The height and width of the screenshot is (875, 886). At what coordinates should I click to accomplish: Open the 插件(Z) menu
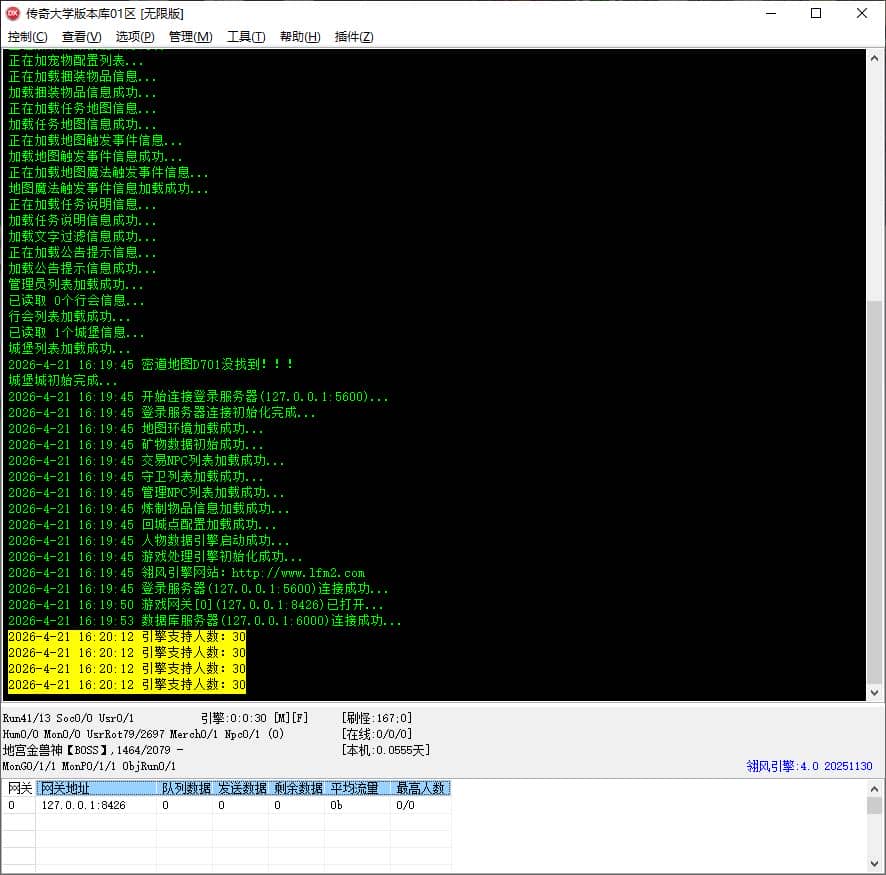354,37
